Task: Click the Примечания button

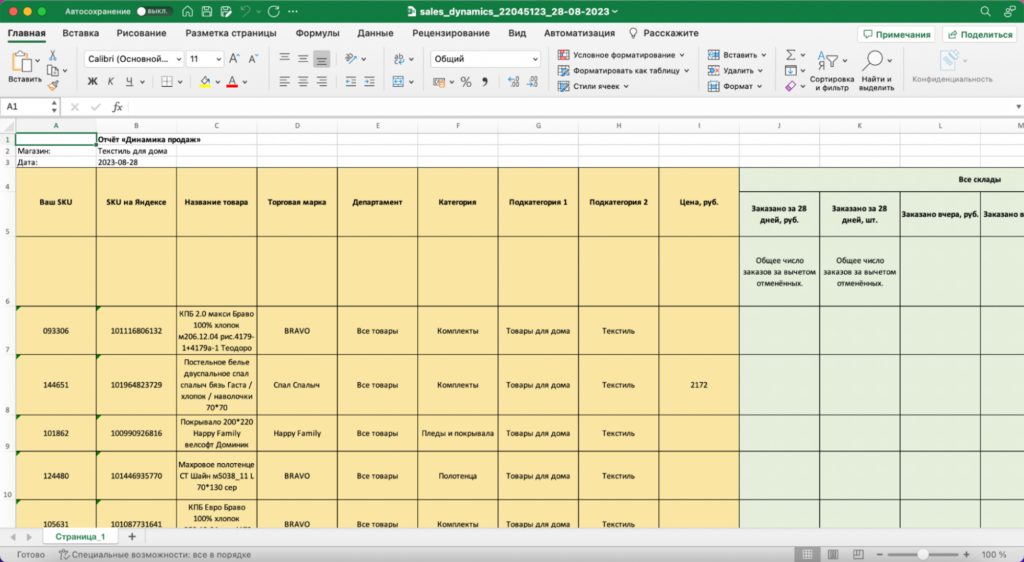Action: 897,34
